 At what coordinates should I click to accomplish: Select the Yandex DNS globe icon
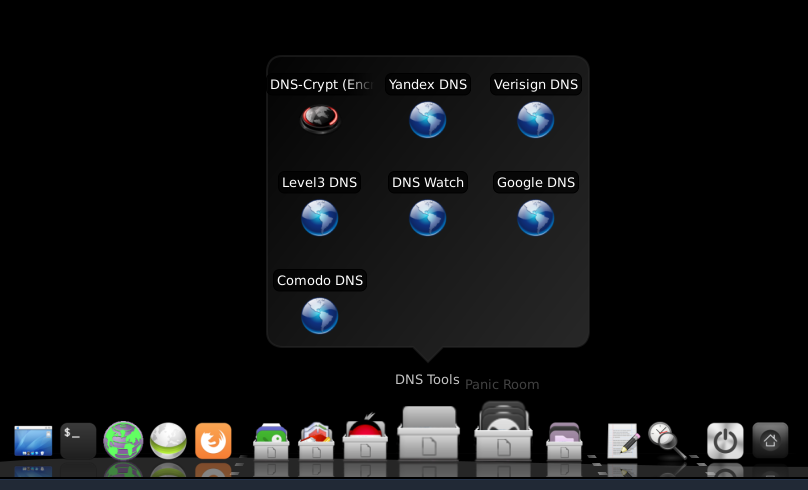coord(428,120)
